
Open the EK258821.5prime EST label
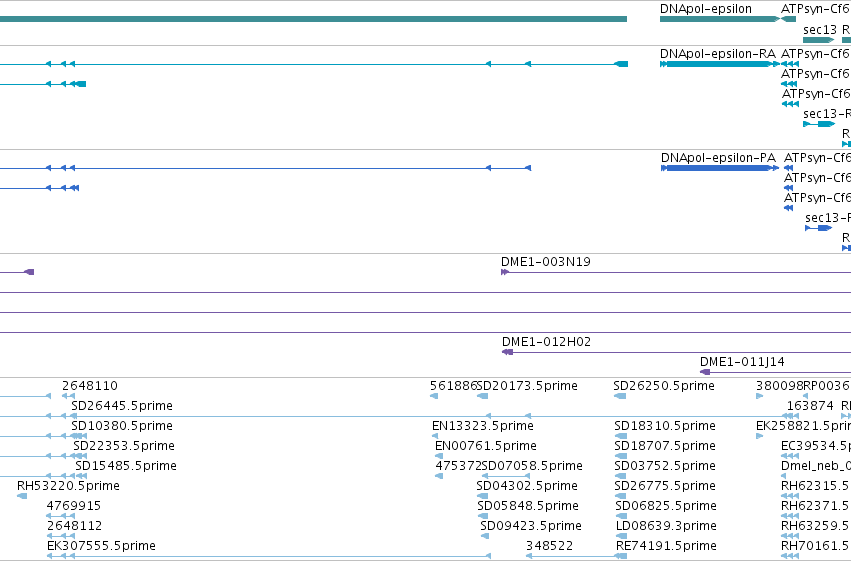click(803, 426)
